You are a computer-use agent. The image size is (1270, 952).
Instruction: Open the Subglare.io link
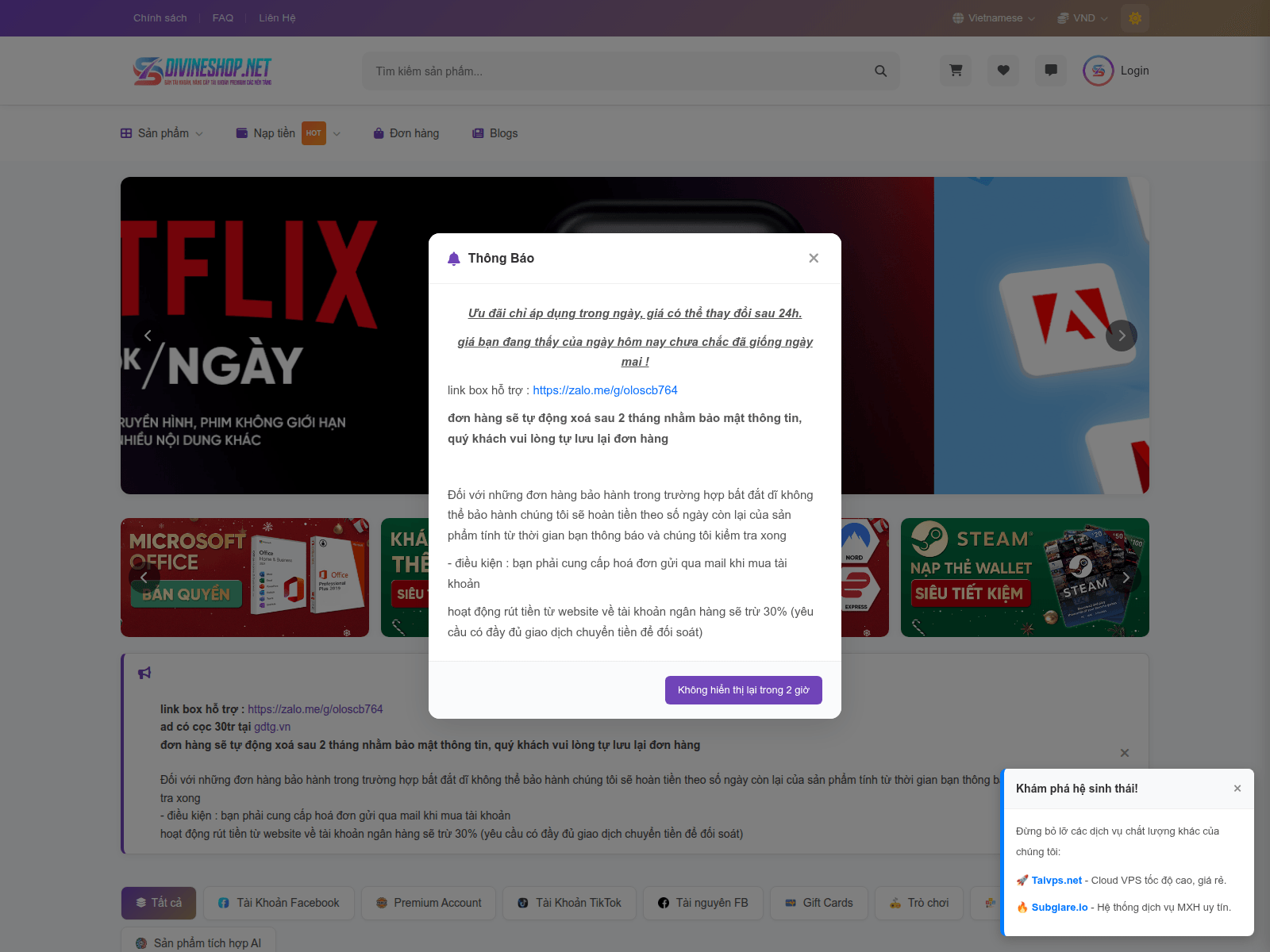(1060, 908)
